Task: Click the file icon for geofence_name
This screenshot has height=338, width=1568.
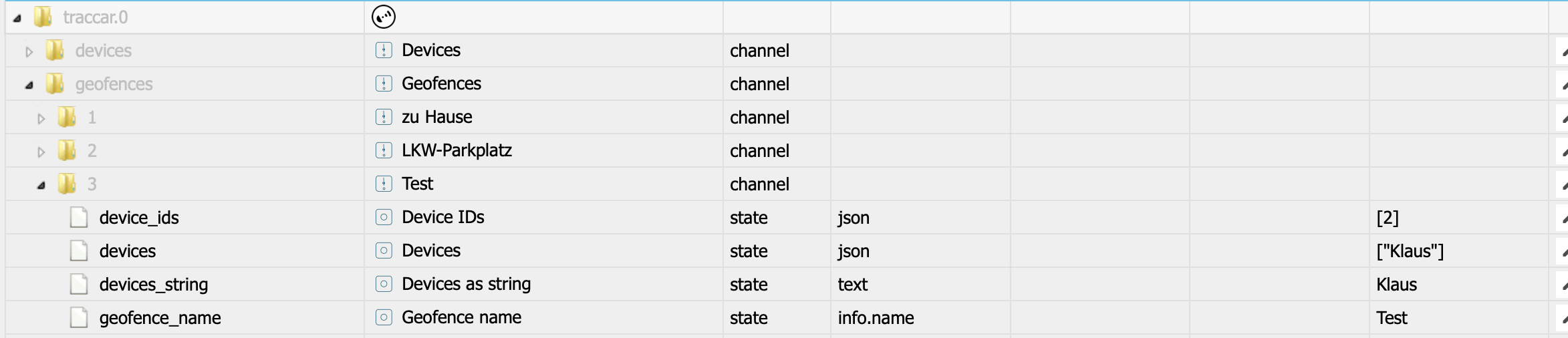Action: 79,317
